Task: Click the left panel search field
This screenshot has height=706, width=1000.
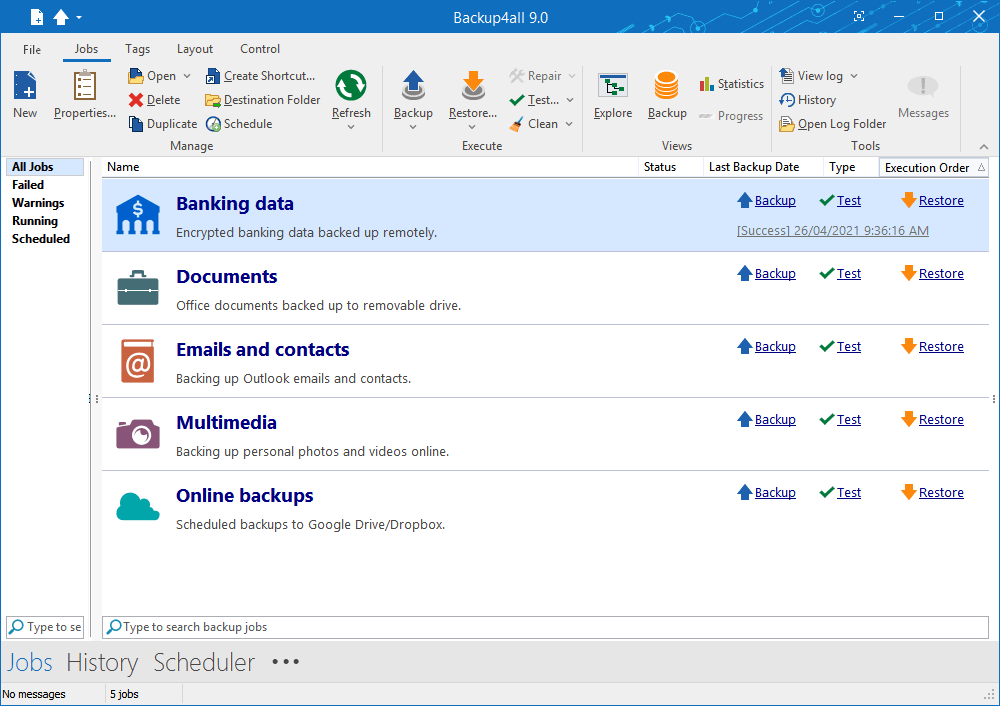Action: 45,627
